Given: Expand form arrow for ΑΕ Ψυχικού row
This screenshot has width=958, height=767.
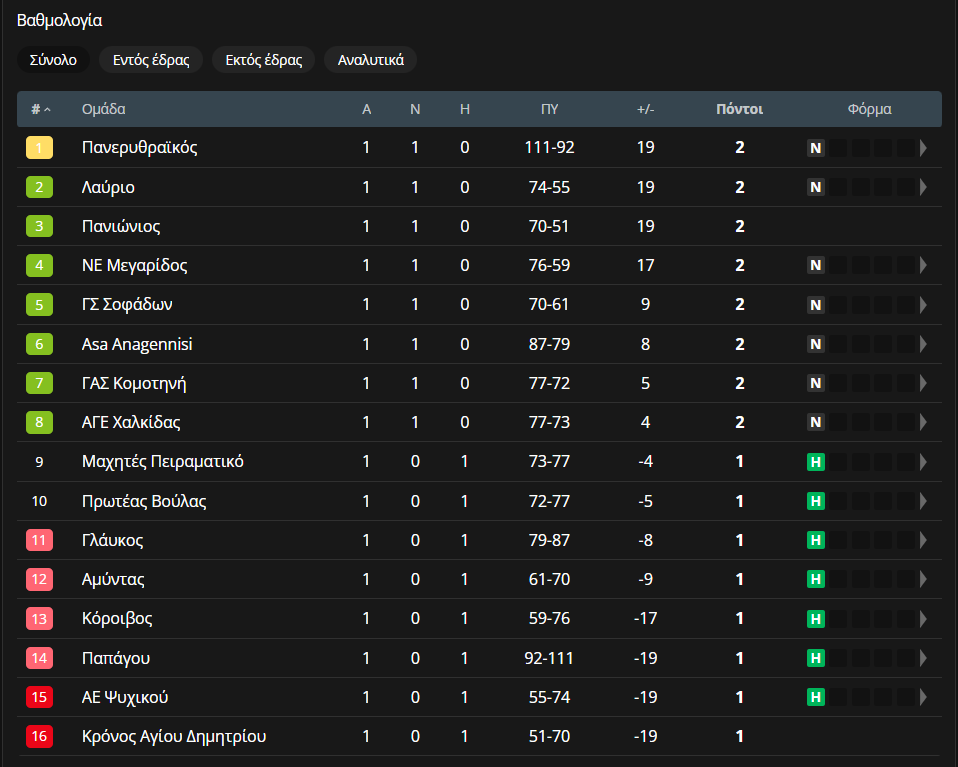Looking at the screenshot, I should [x=923, y=697].
